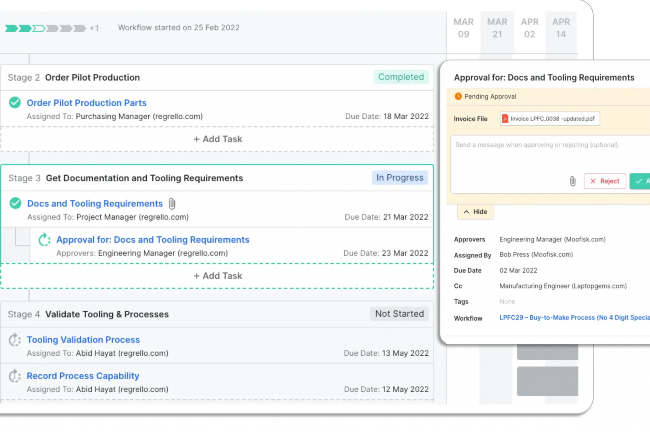Click the paperclip attachment icon beside Docs and Tooling Requirements
Viewport: 650px width, 433px height.
(x=172, y=203)
